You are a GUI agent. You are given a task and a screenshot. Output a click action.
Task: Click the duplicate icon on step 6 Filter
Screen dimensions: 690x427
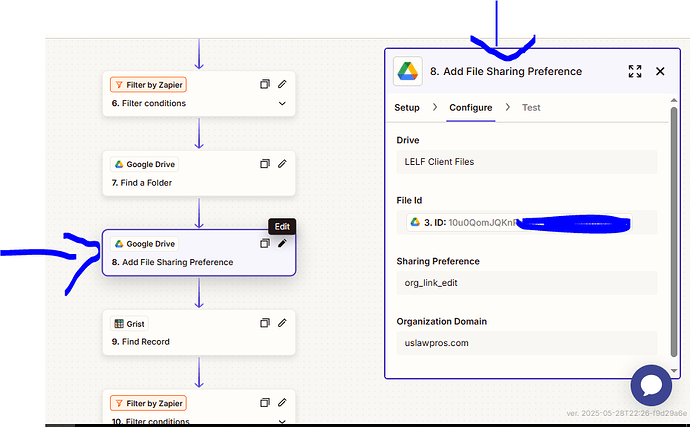click(264, 84)
